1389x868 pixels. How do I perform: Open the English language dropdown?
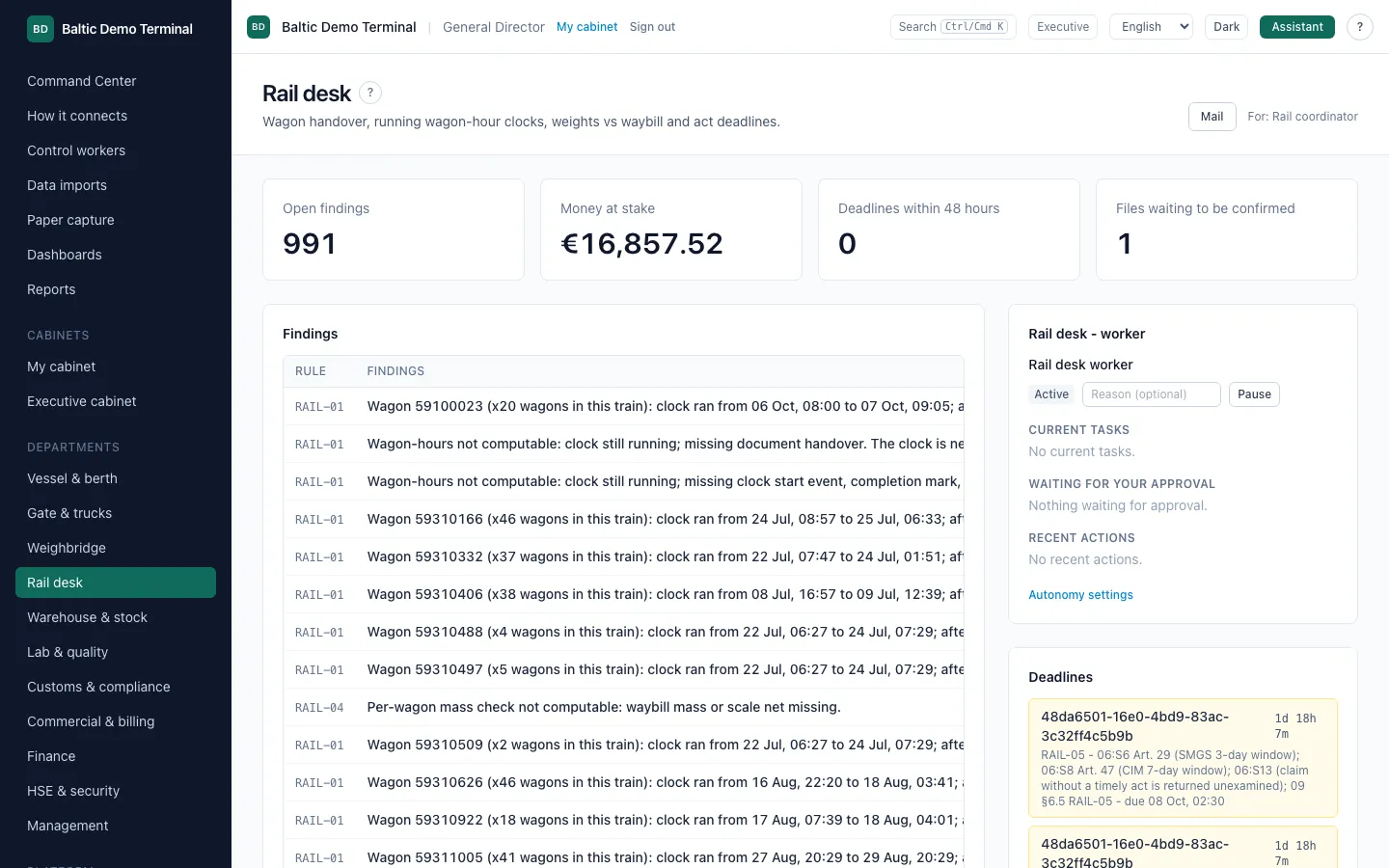point(1152,27)
